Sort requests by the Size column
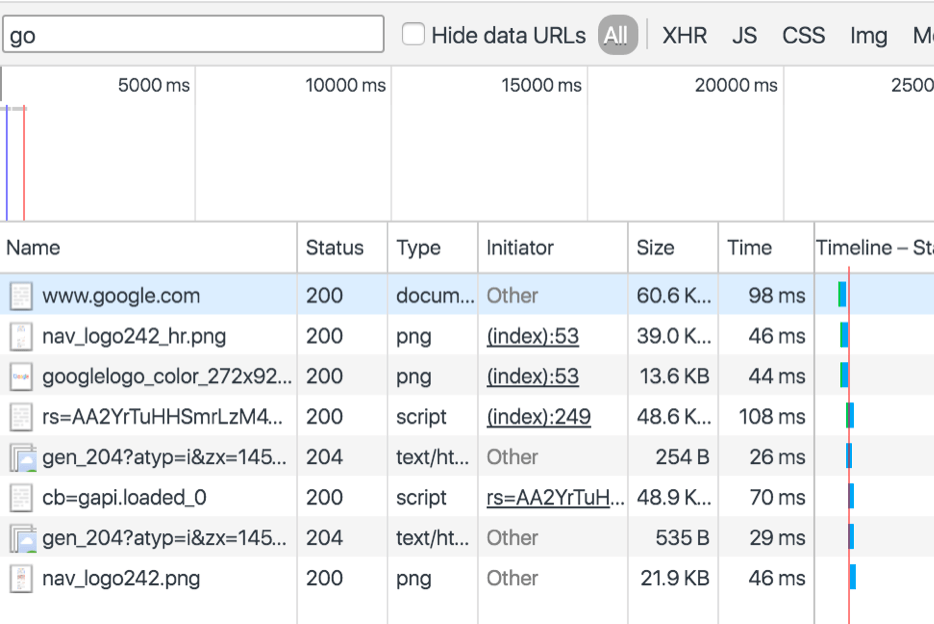Viewport: 934px width, 624px height. click(656, 248)
